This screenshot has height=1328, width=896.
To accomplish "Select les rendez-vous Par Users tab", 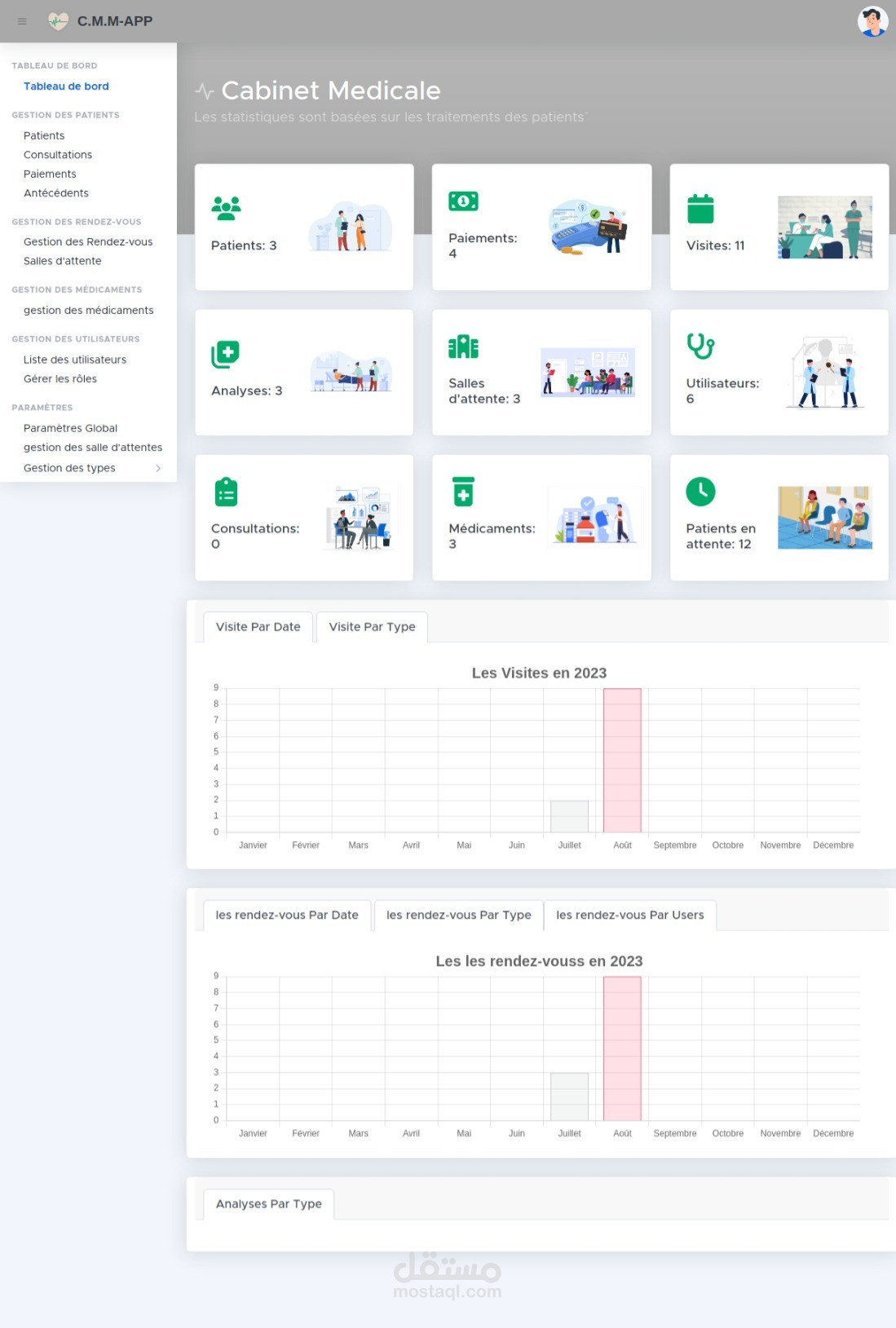I will click(630, 915).
